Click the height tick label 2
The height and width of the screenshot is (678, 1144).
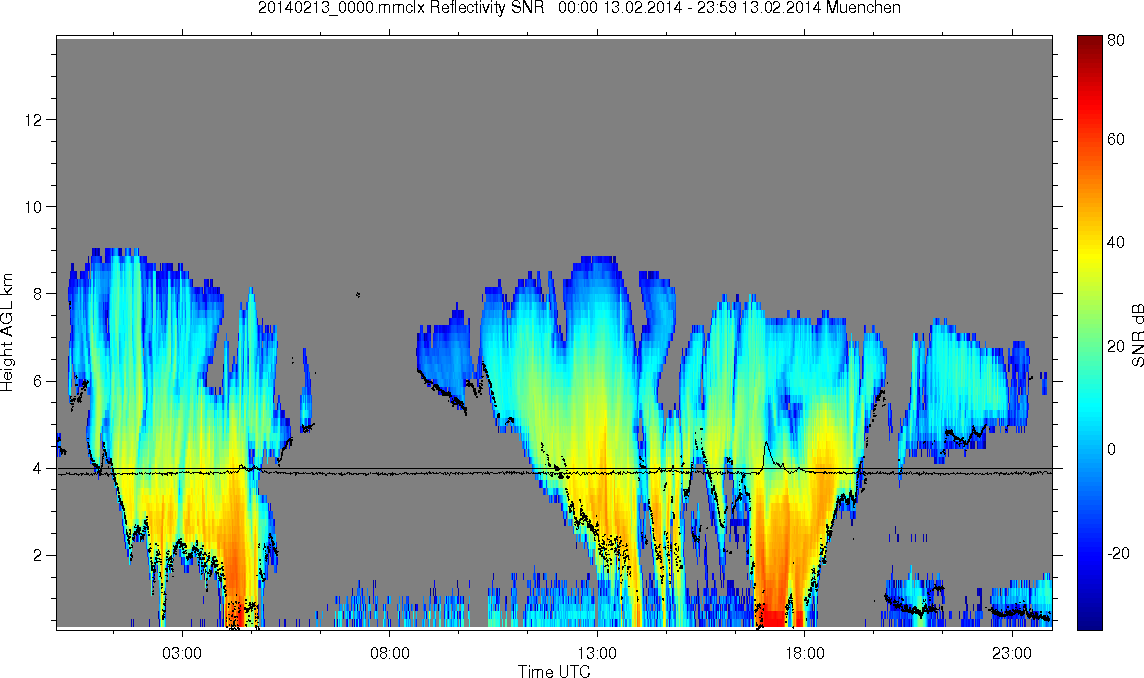point(37,555)
